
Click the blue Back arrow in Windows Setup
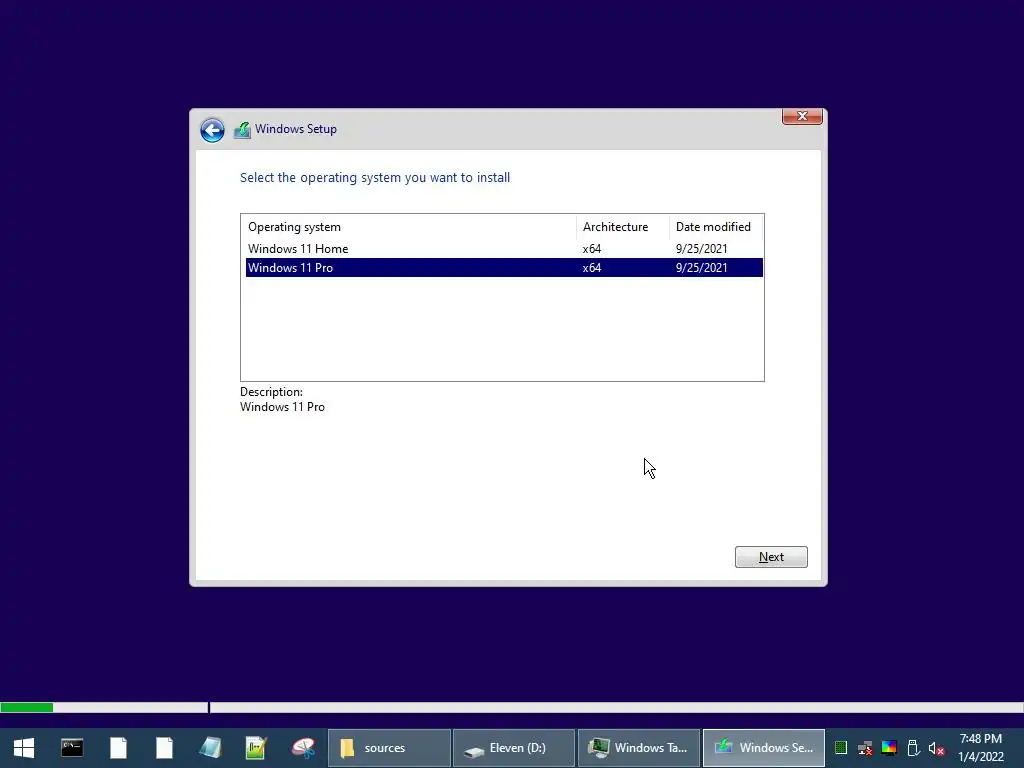212,130
